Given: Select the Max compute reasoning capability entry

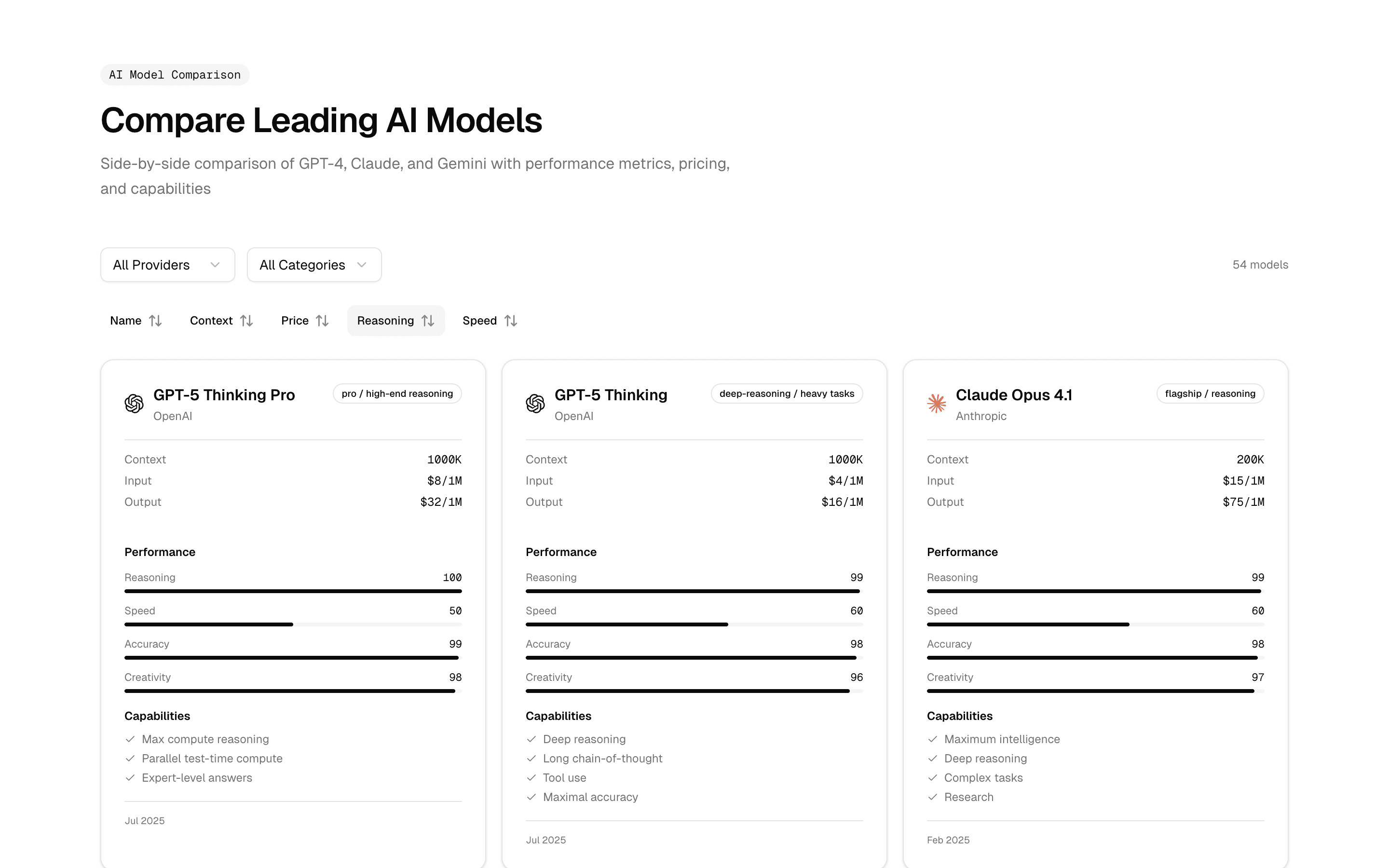Looking at the screenshot, I should pos(205,739).
